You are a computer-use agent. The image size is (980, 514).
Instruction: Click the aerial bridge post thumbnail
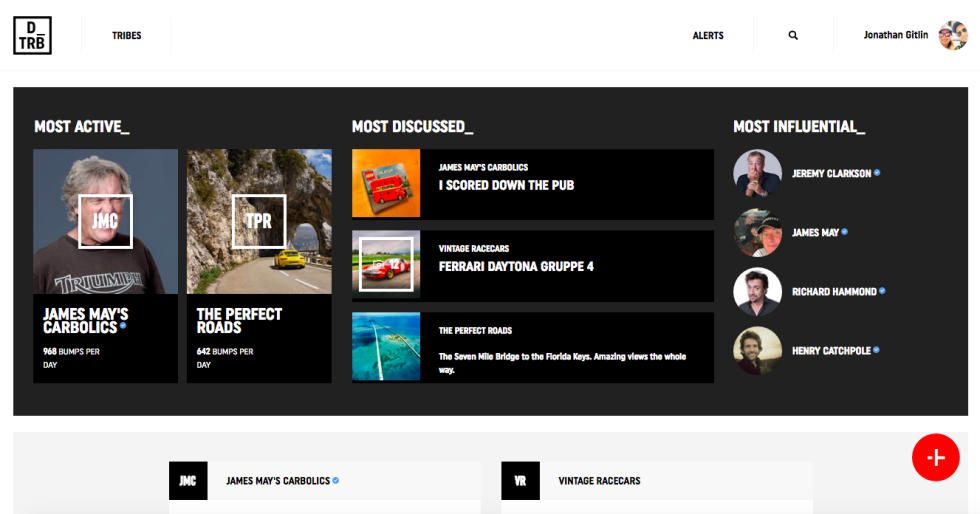click(386, 346)
